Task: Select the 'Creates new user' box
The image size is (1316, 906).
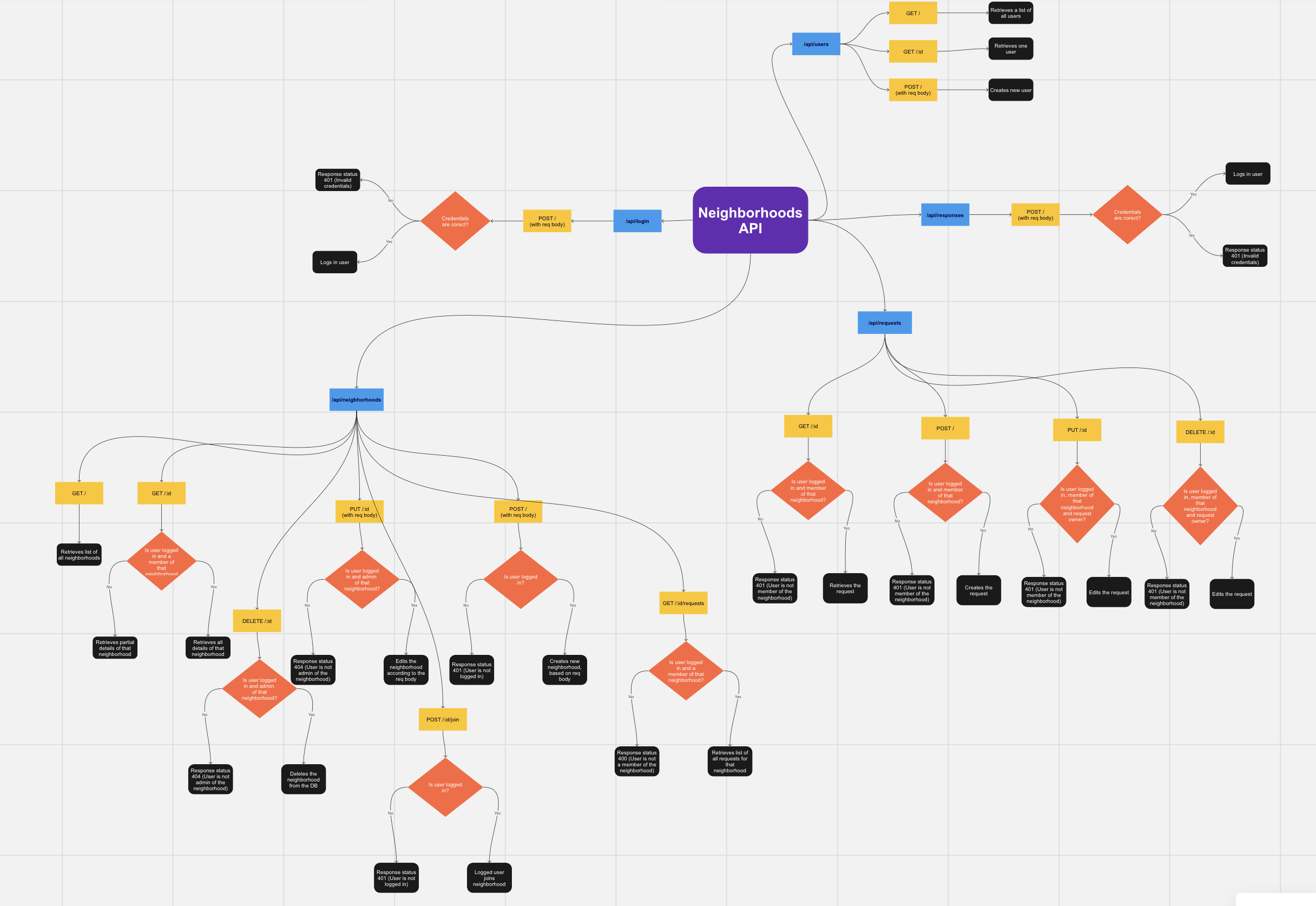Action: click(1011, 90)
